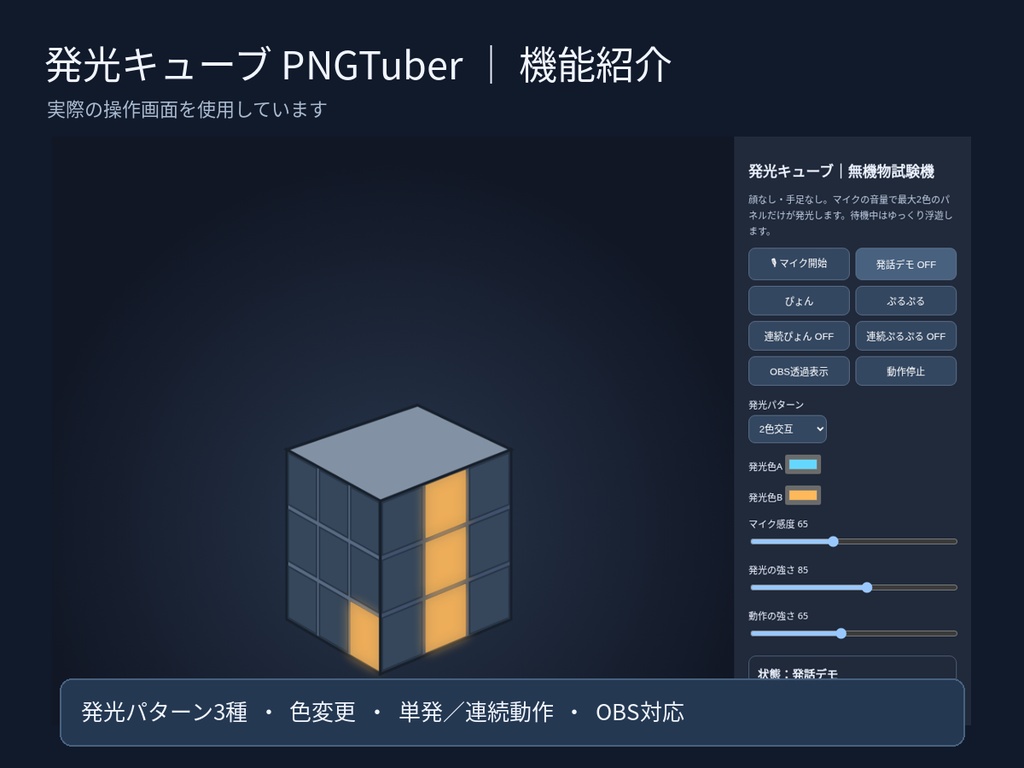Click the 発光キューブ｜無機物試験機 panel heading
Image resolution: width=1024 pixels, height=768 pixels.
pyautogui.click(x=841, y=172)
